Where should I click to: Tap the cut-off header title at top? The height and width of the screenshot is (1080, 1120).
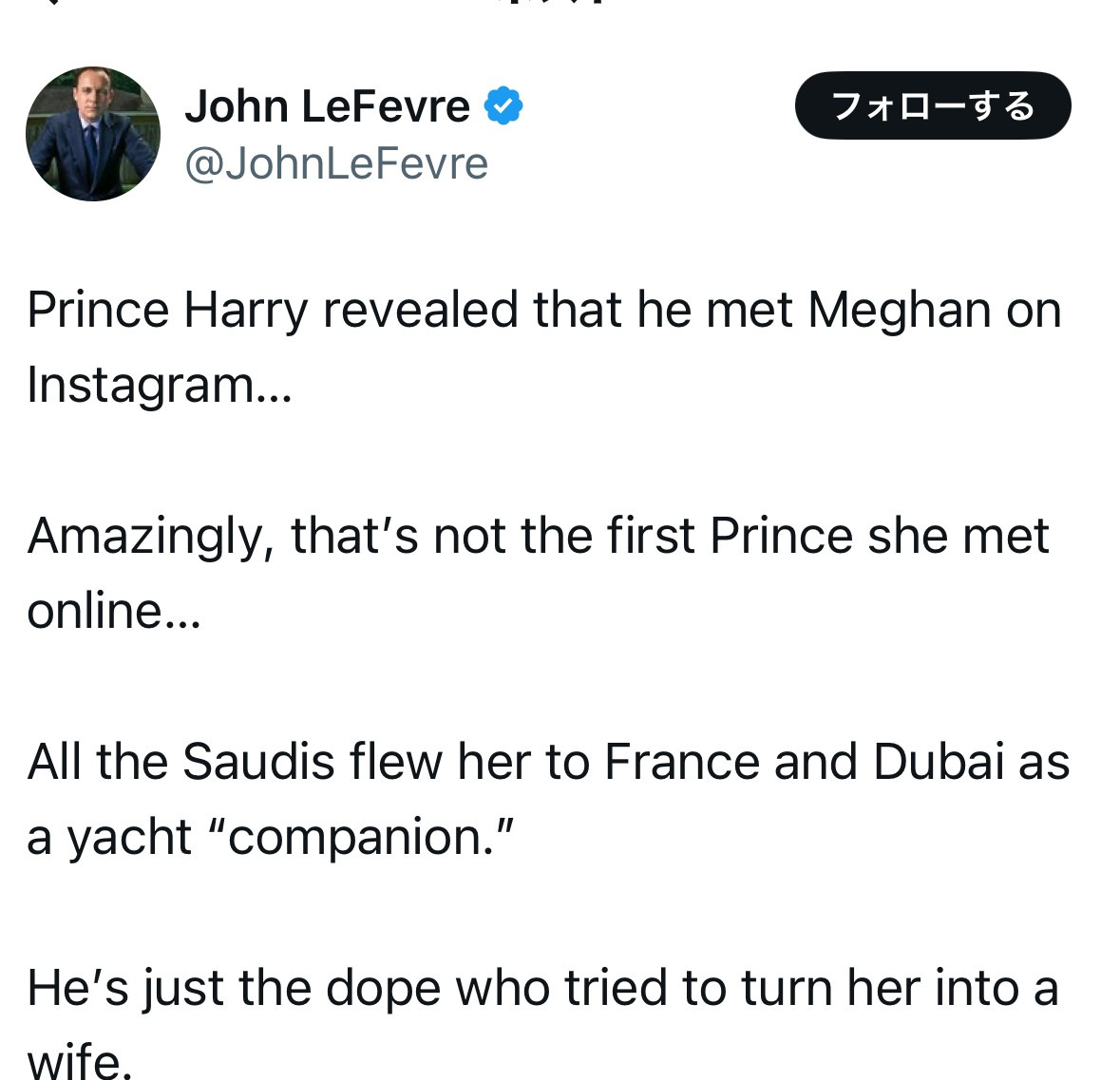coord(551,3)
